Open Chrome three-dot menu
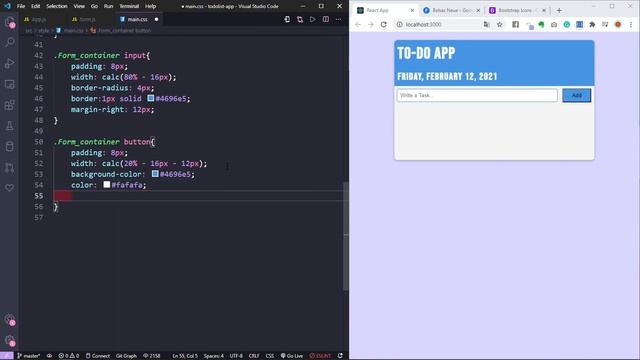The height and width of the screenshot is (360, 640). tap(631, 24)
